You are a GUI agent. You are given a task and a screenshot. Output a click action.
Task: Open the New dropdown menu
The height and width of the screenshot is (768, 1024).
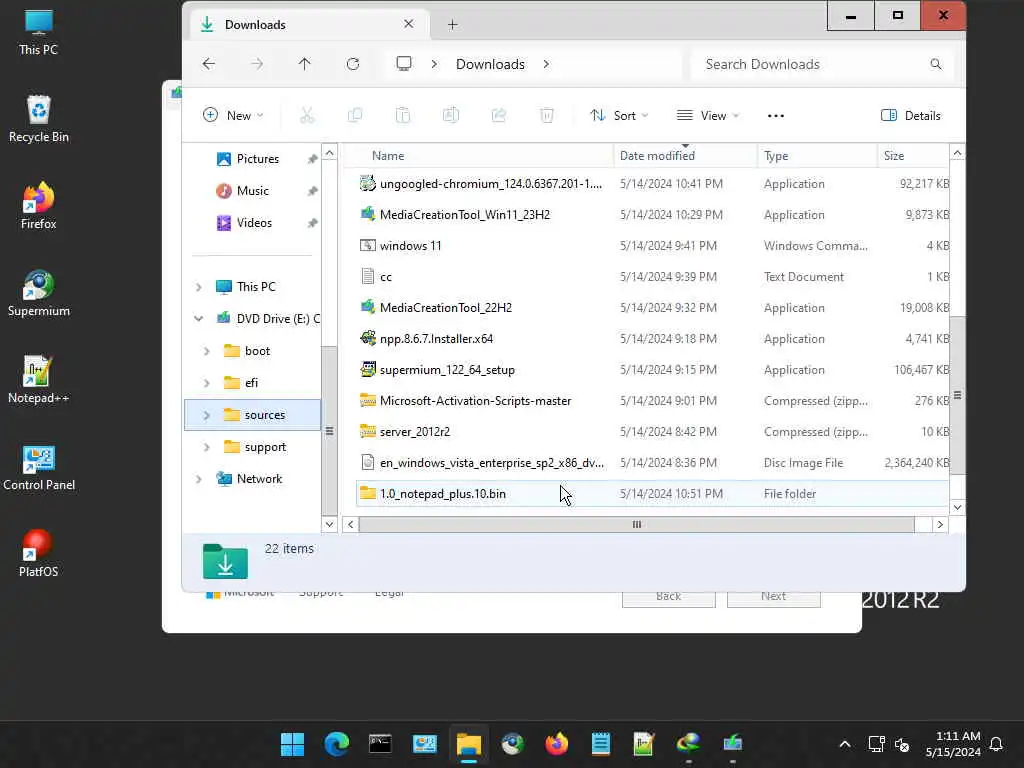point(233,116)
